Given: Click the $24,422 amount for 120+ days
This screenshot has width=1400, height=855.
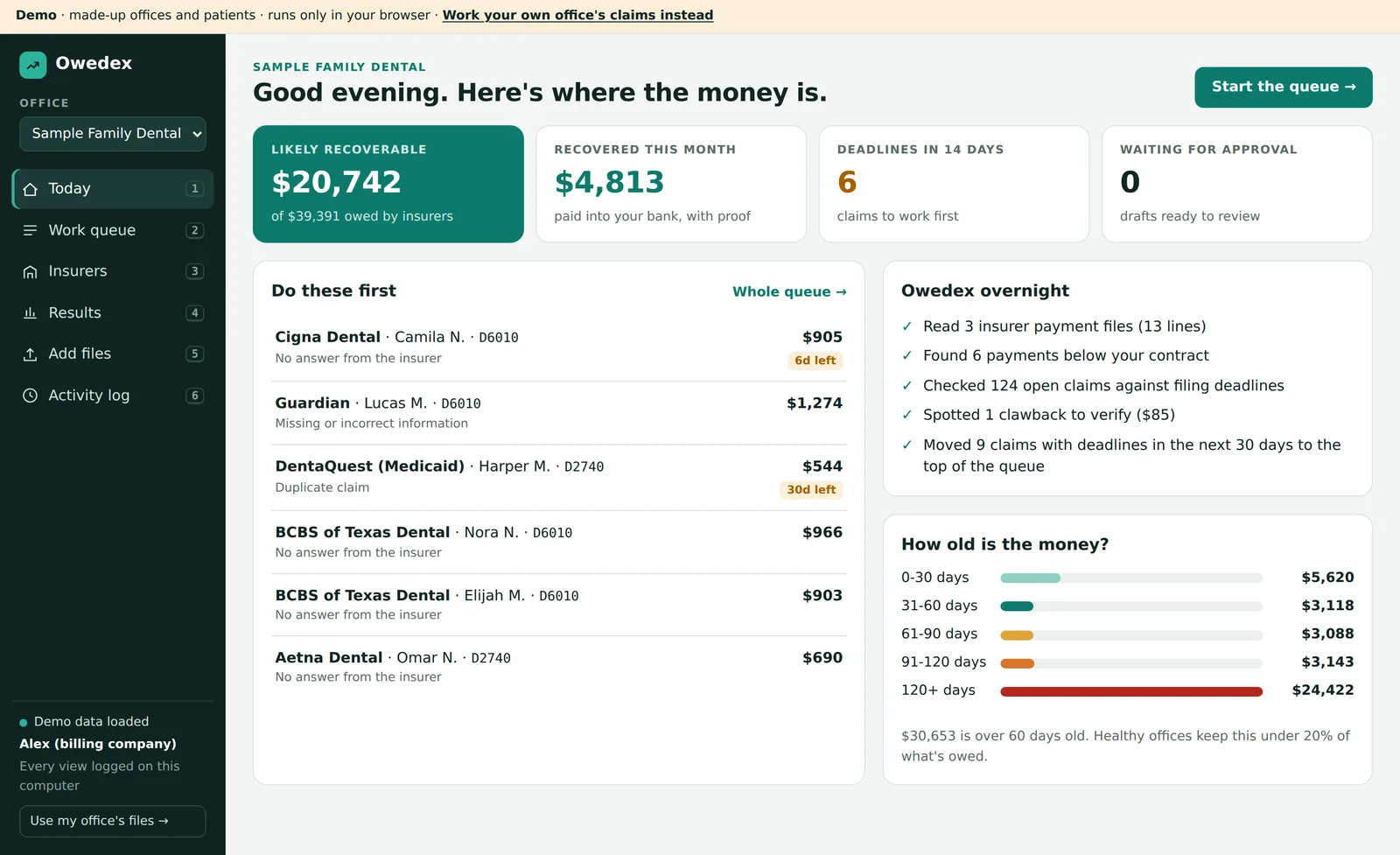Looking at the screenshot, I should pyautogui.click(x=1323, y=690).
